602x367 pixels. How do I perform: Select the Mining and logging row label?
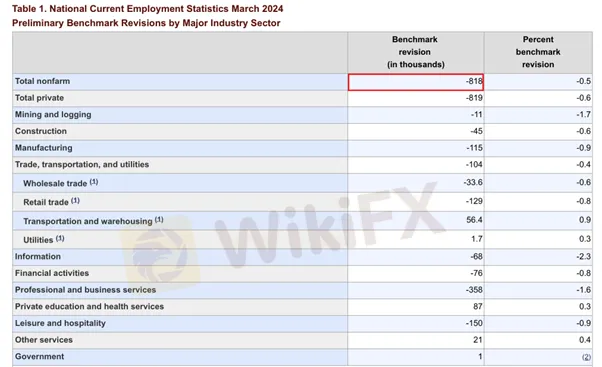[53, 114]
